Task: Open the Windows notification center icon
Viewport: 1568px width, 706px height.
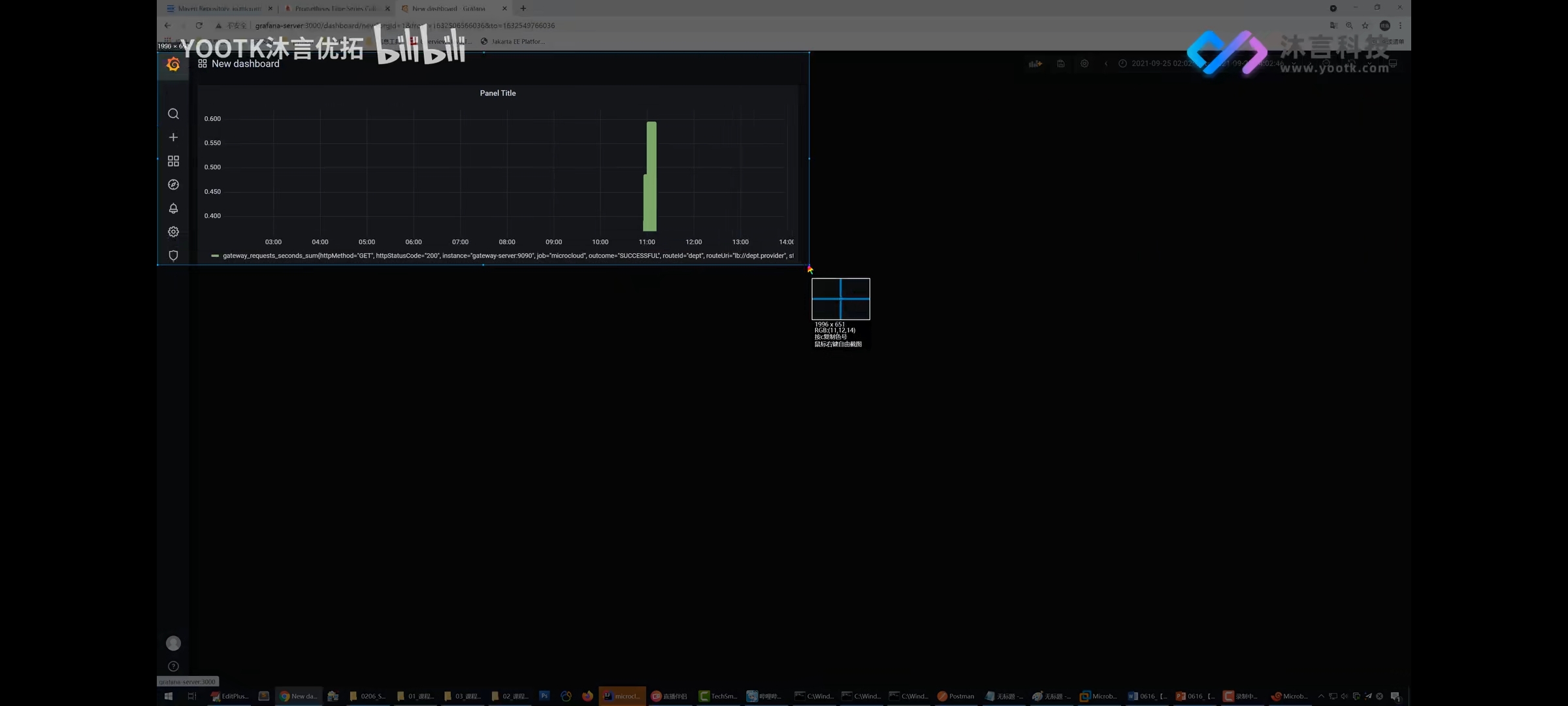Action: coord(1395,696)
